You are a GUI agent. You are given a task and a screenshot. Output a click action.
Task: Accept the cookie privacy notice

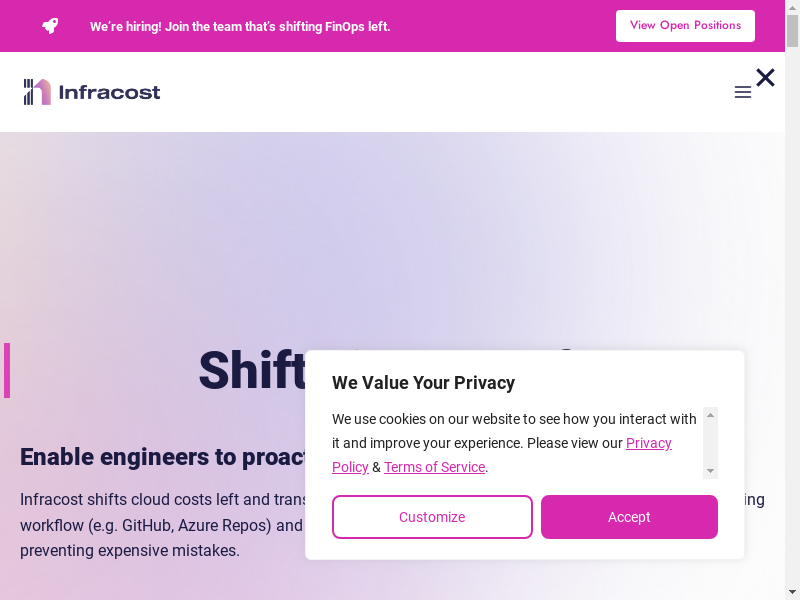(x=629, y=517)
